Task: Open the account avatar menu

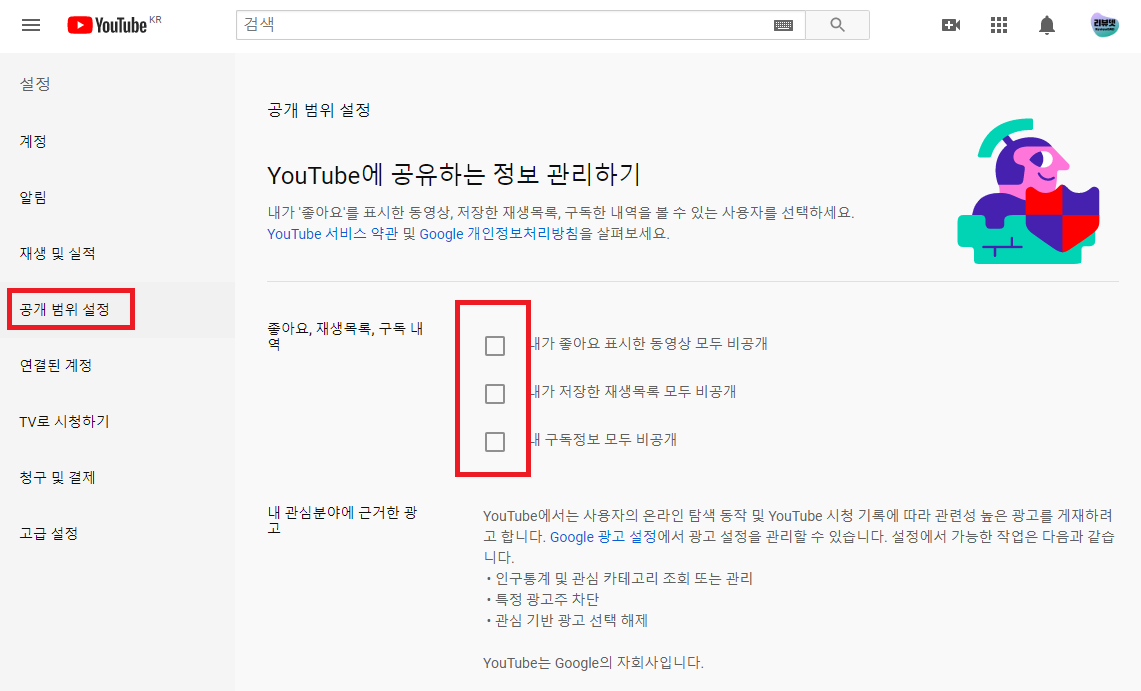Action: point(1104,25)
